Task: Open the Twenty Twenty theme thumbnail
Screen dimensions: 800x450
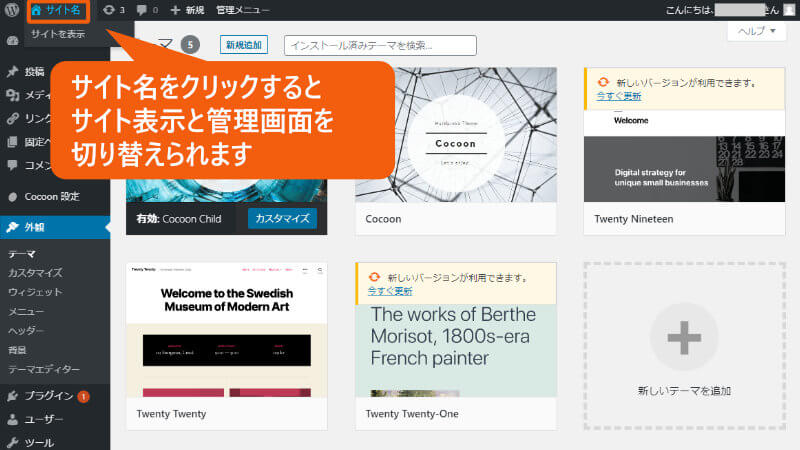Action: pos(227,330)
